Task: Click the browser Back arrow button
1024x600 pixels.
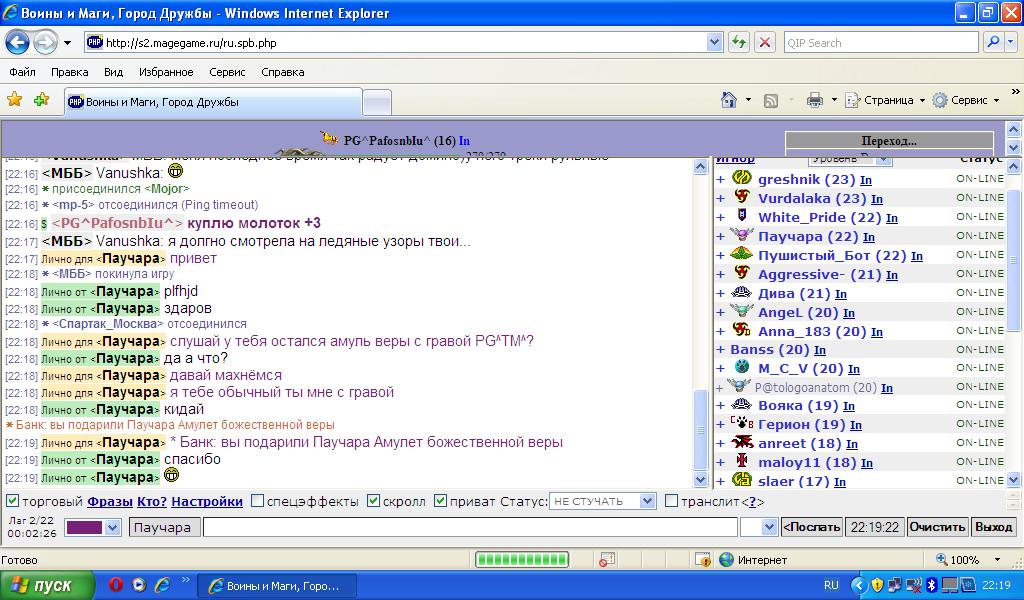Action: point(18,43)
